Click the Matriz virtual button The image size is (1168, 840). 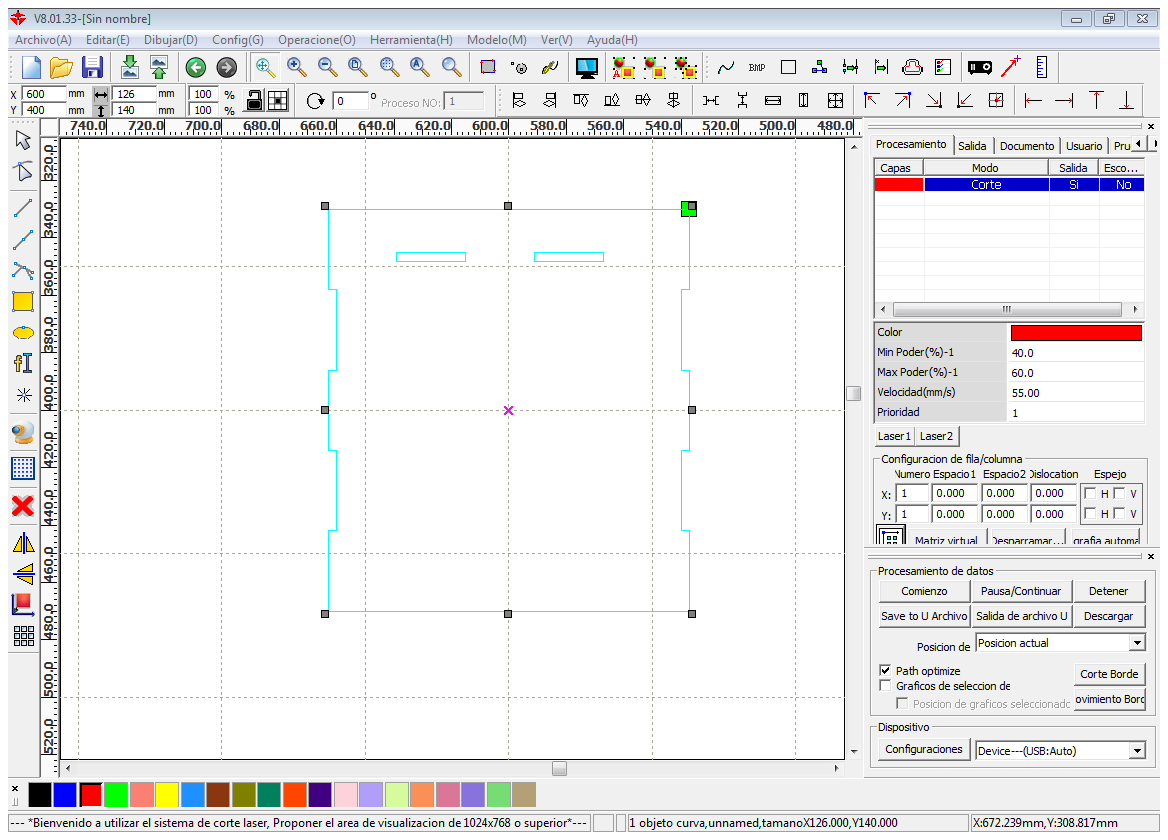point(946,540)
